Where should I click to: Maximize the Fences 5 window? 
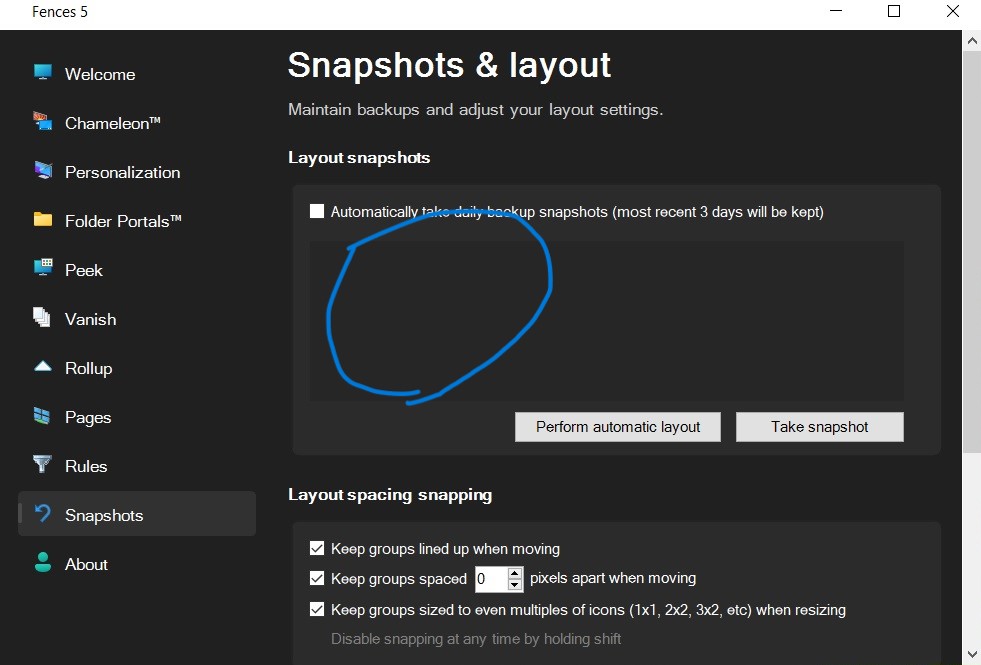(x=894, y=11)
